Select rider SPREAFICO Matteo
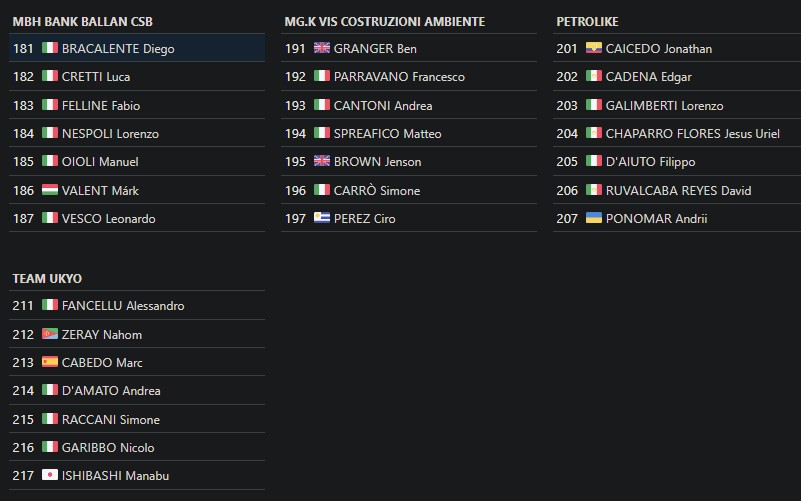Screen dimensions: 801x501 pos(387,133)
